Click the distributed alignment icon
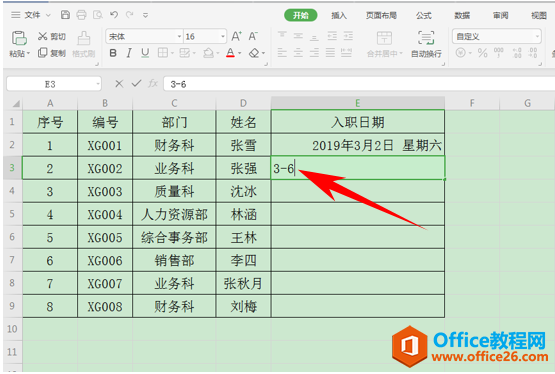The width and height of the screenshot is (555, 374). pyautogui.click(x=346, y=53)
